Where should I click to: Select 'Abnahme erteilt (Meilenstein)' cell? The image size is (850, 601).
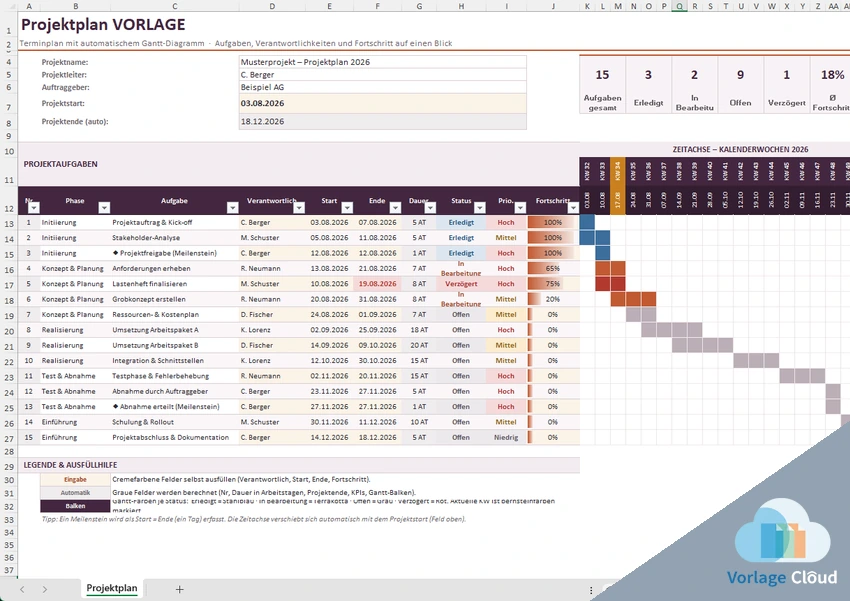click(175, 406)
